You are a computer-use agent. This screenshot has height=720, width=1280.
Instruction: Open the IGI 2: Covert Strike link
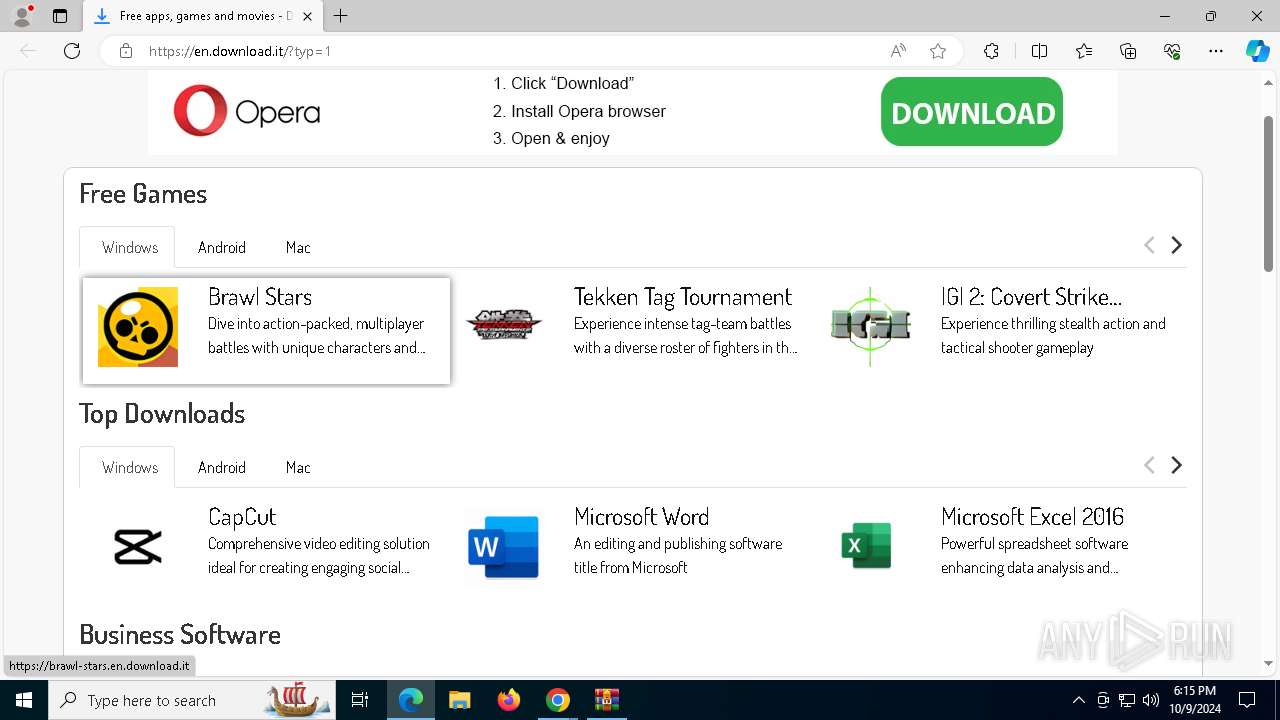tap(1031, 297)
